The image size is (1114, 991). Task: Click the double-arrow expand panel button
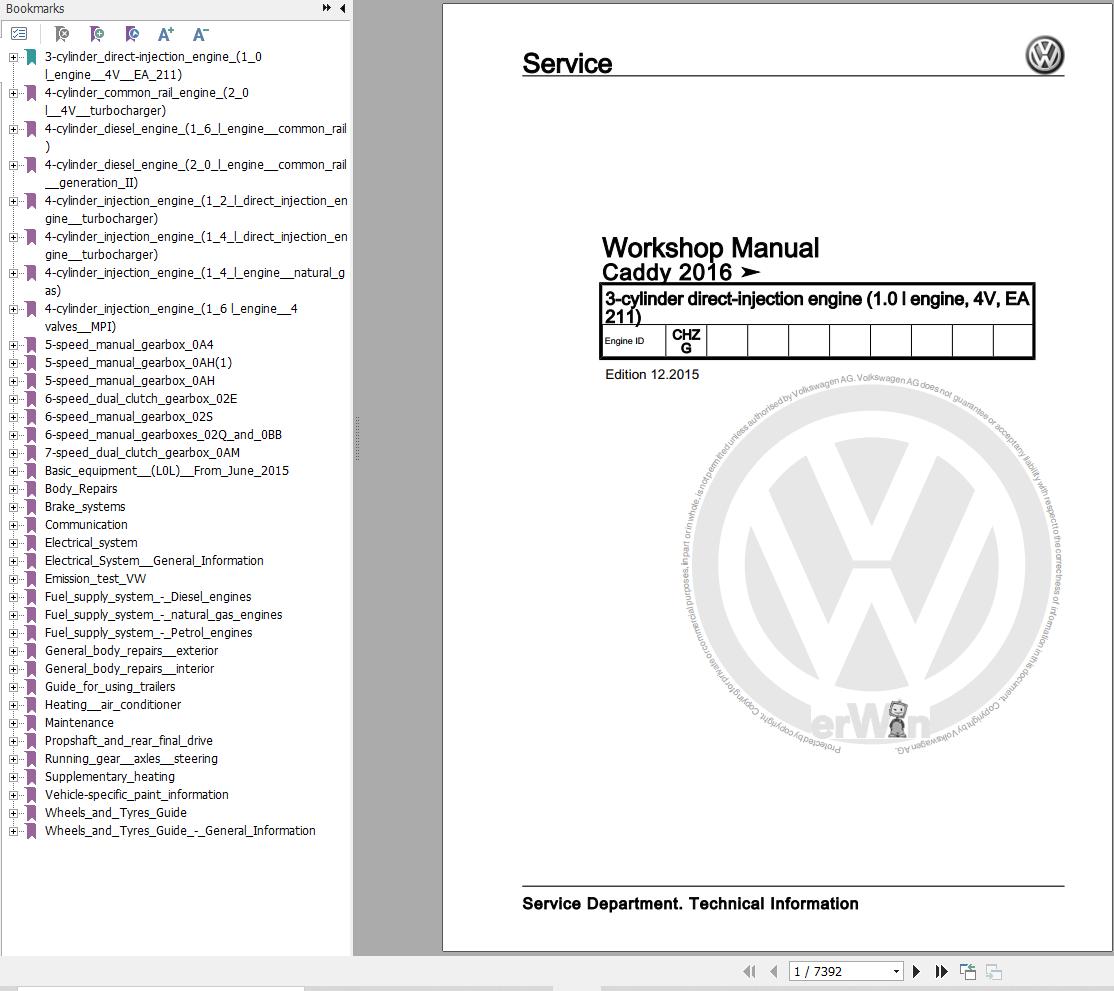coord(326,8)
